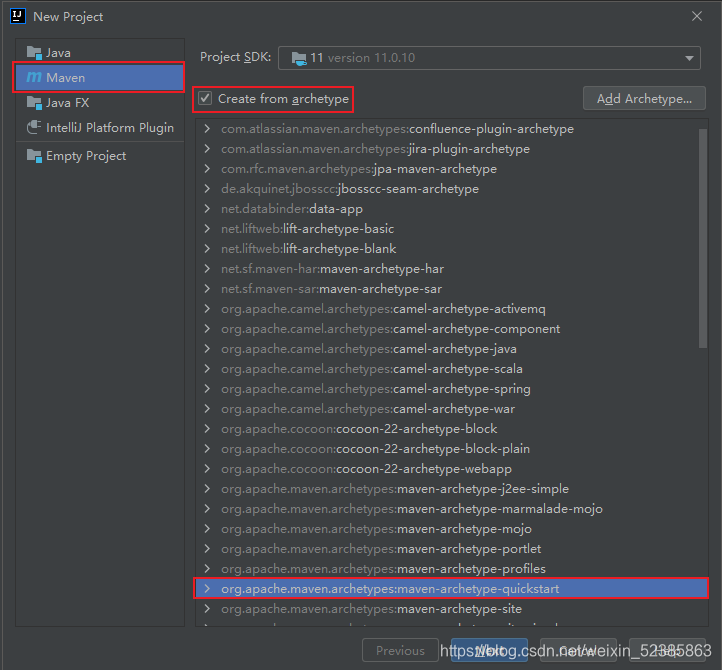722x670 pixels.
Task: Select Empty Project type
Action: point(100,156)
